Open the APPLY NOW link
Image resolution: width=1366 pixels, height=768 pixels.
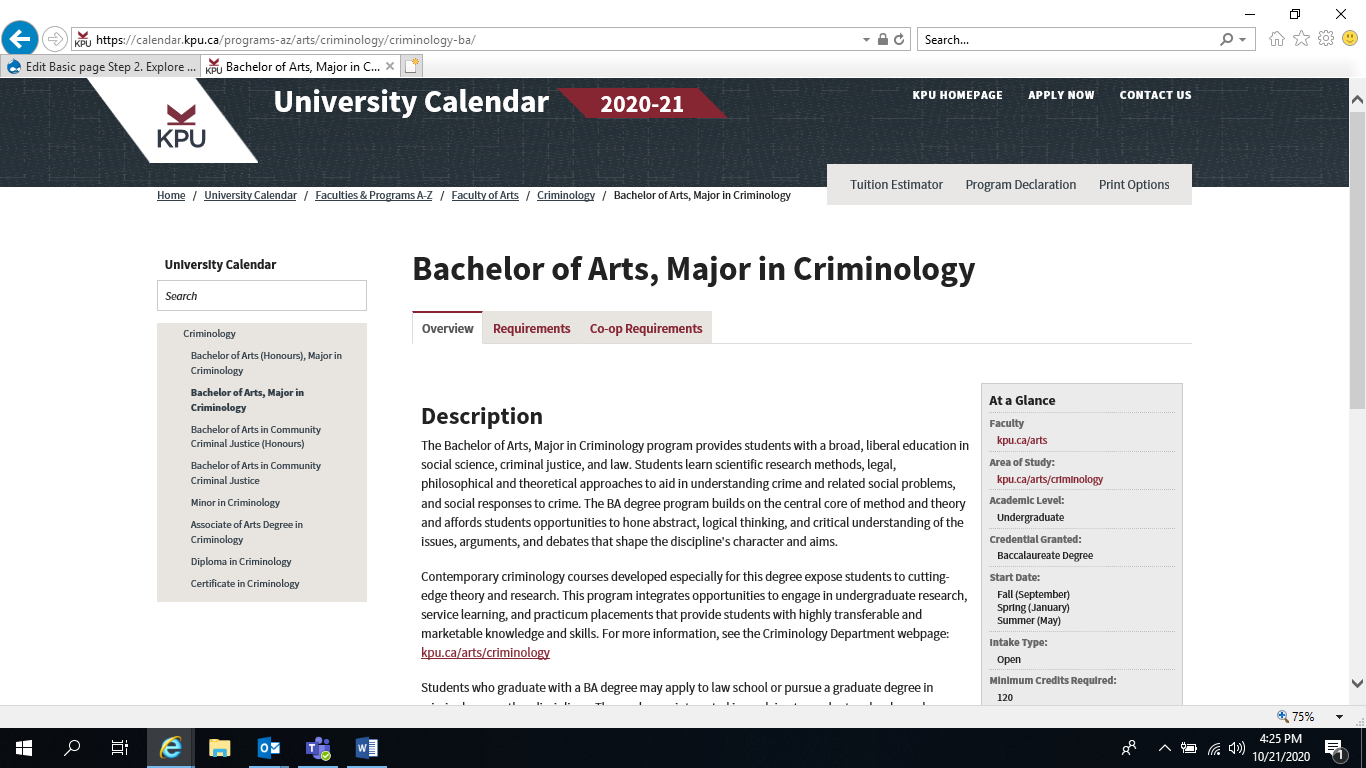point(1061,95)
